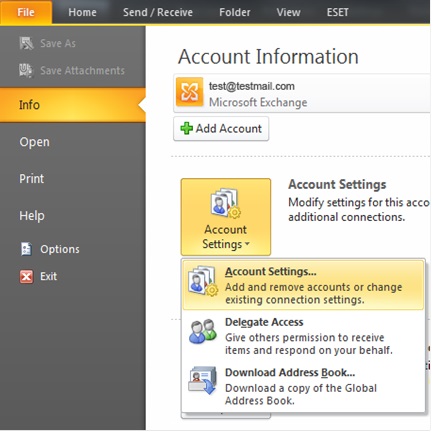Switch to the Home ribbon tab
433x433 pixels.
[x=82, y=12]
